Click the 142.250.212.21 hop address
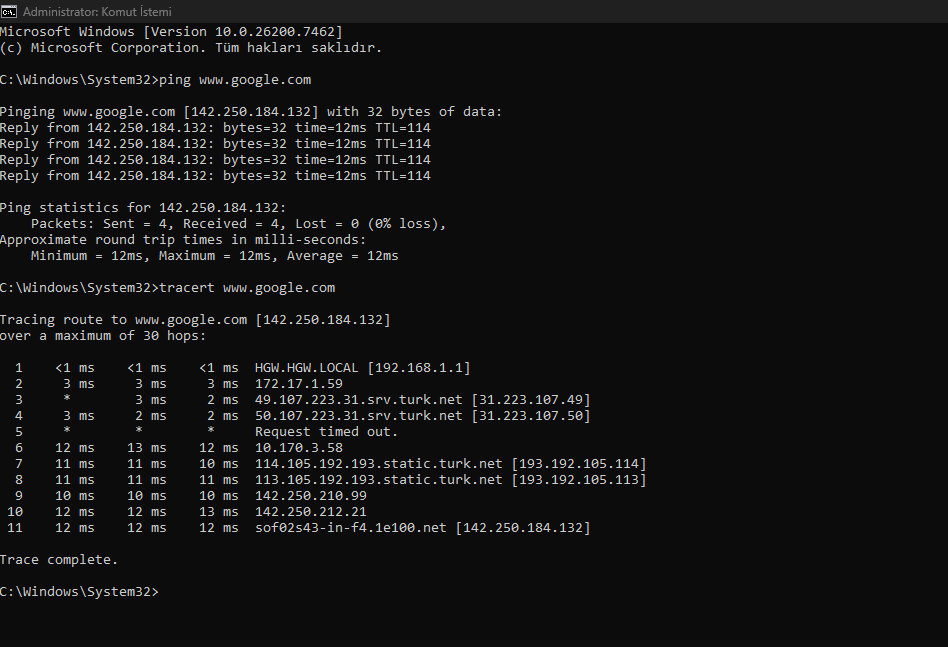The width and height of the screenshot is (948, 647). tap(311, 512)
